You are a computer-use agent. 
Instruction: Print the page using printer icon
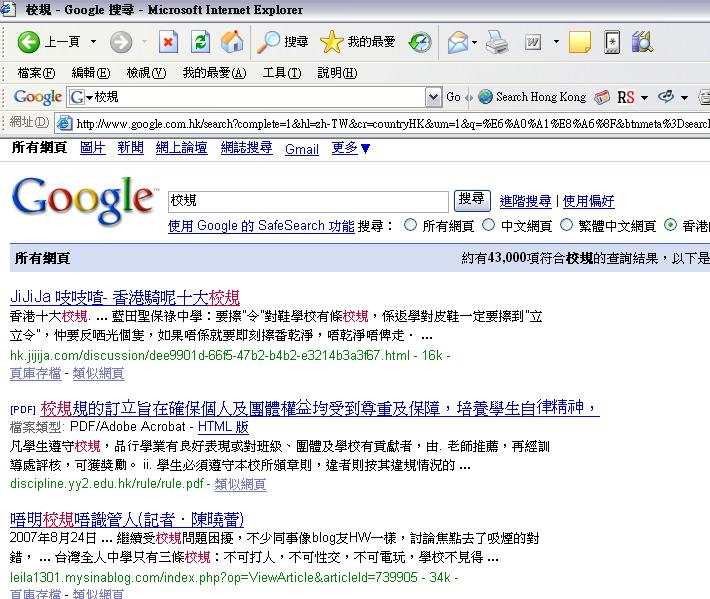(x=497, y=42)
